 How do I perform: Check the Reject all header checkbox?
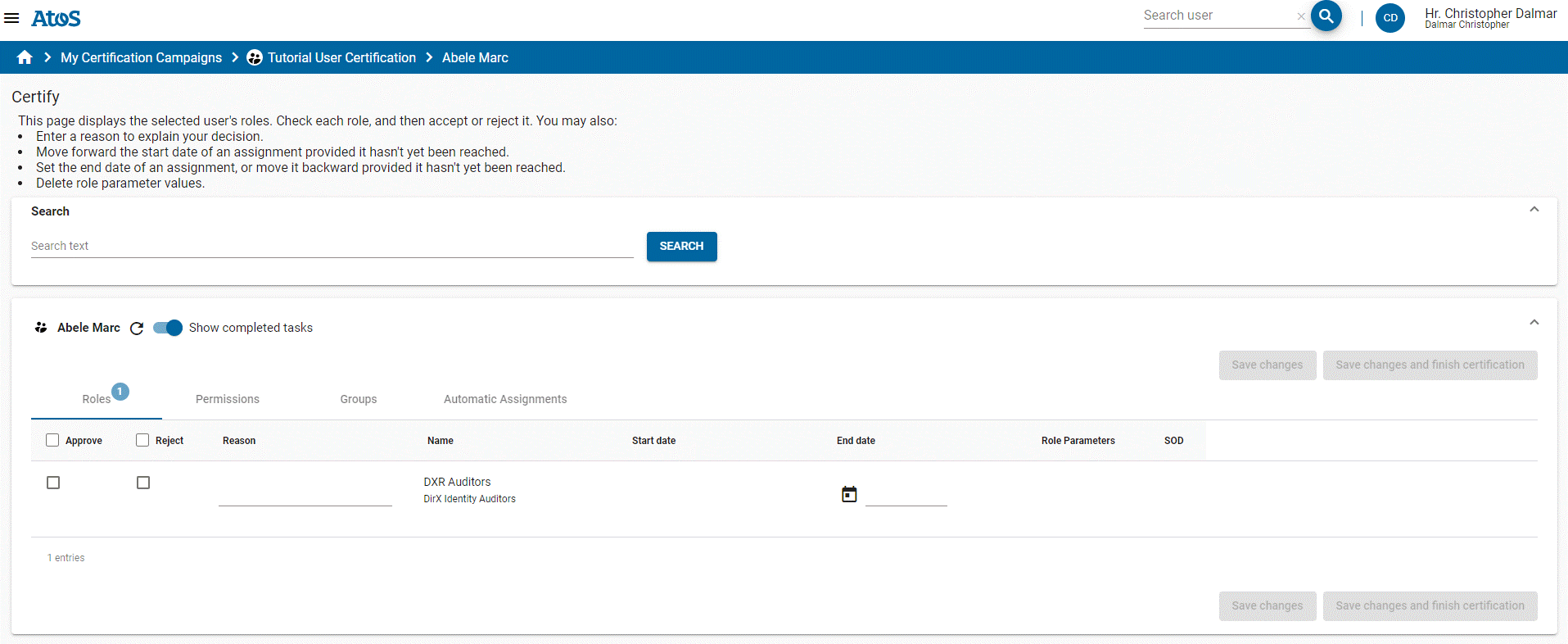[142, 440]
